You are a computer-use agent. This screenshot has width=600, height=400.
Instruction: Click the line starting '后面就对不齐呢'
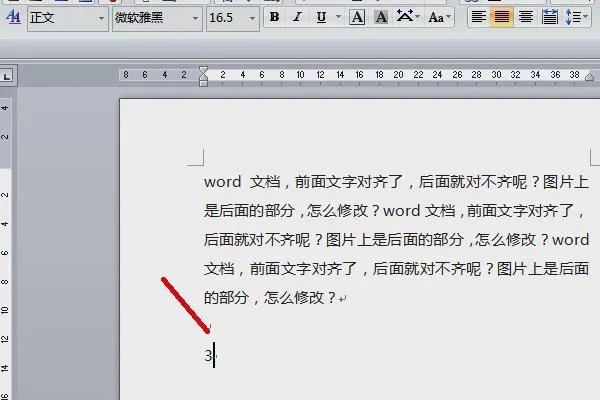pyautogui.click(x=396, y=240)
